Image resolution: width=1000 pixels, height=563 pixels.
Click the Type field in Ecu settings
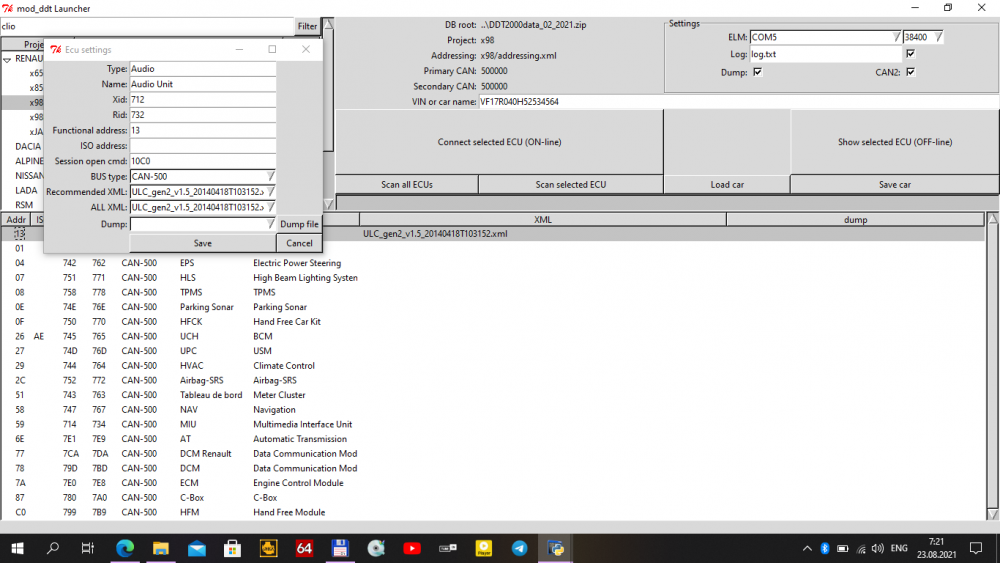[203, 68]
